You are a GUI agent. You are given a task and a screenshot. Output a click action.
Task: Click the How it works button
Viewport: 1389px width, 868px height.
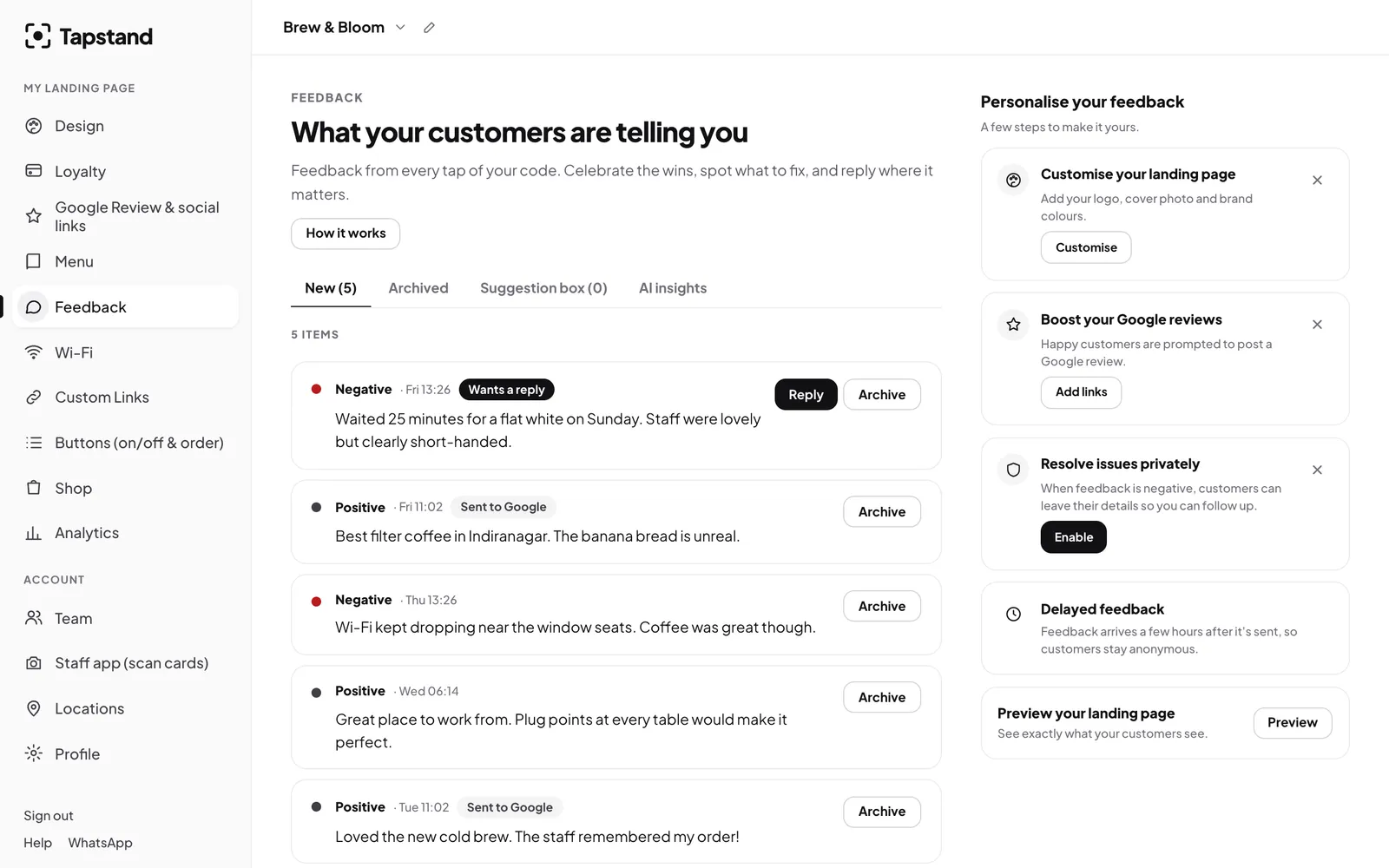(346, 233)
